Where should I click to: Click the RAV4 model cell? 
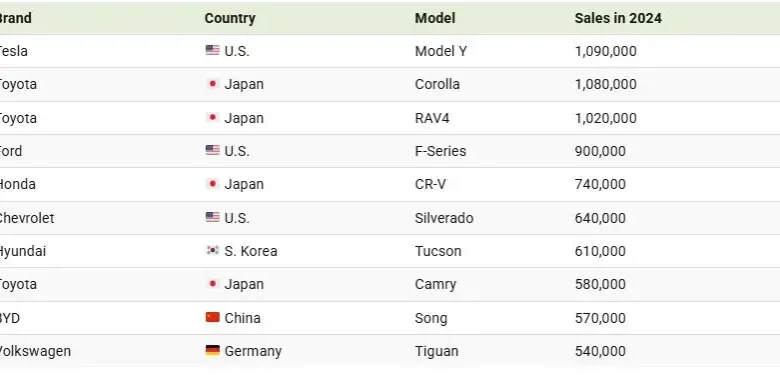click(432, 118)
